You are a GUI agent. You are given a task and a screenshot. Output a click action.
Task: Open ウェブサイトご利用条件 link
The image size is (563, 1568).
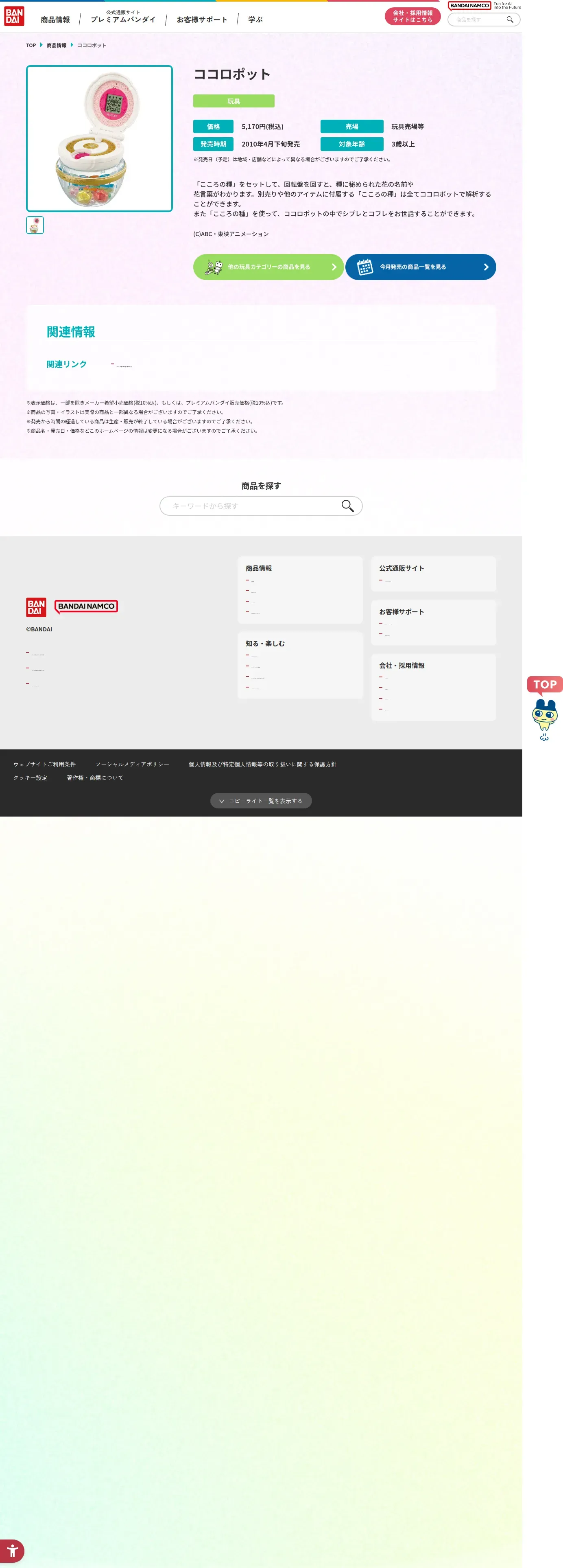(x=44, y=764)
